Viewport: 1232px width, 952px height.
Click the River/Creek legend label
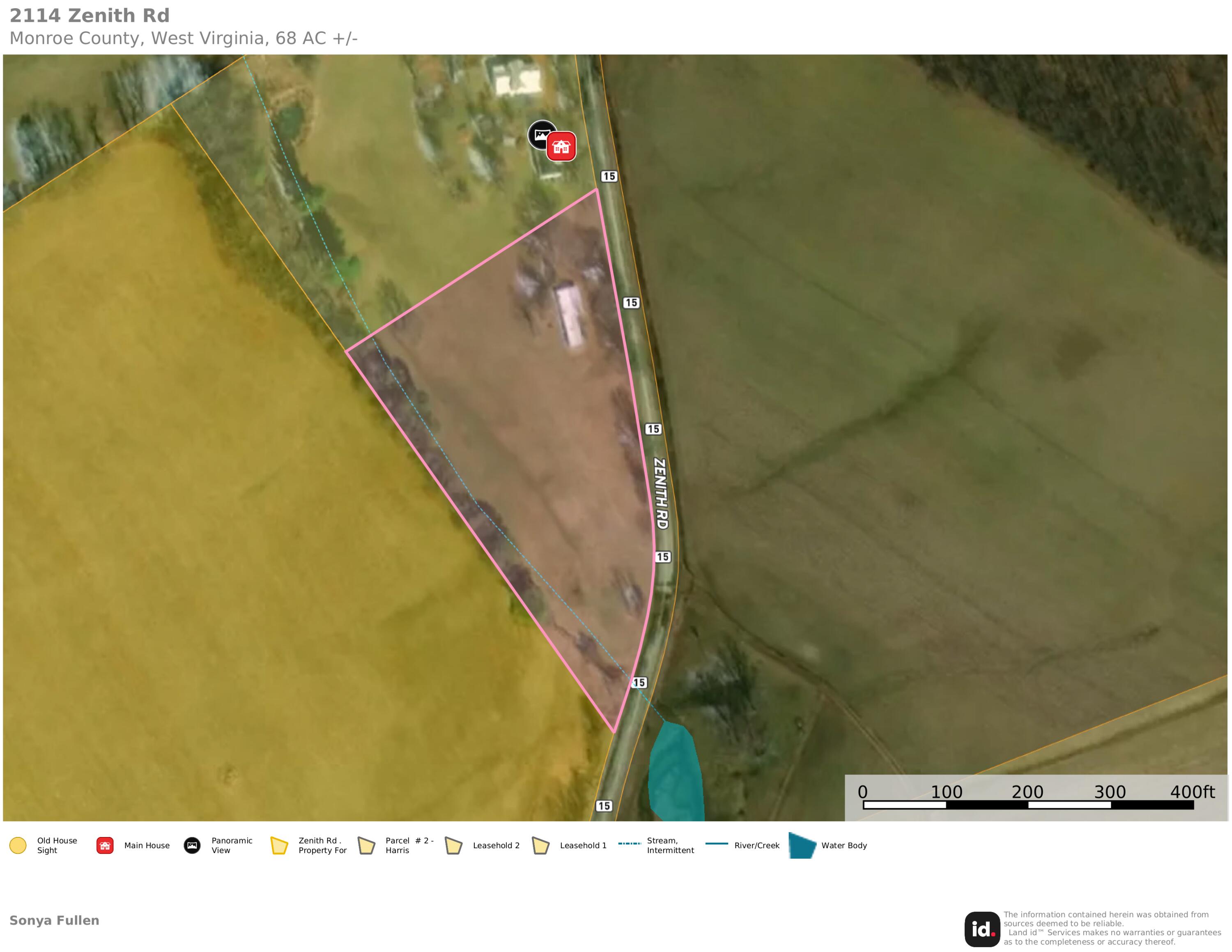756,845
